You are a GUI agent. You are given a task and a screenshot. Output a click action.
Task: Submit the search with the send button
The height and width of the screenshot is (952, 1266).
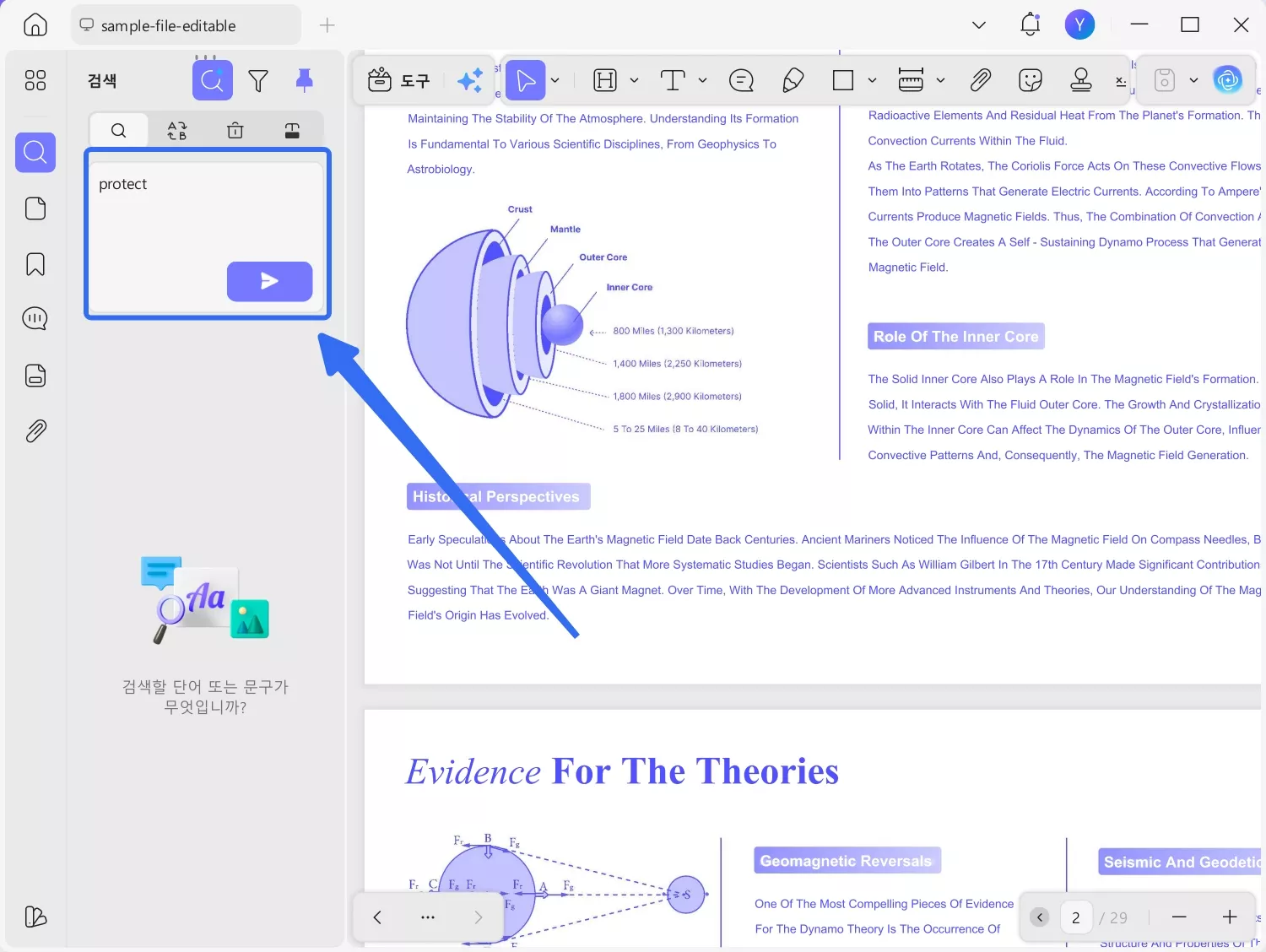tap(270, 282)
